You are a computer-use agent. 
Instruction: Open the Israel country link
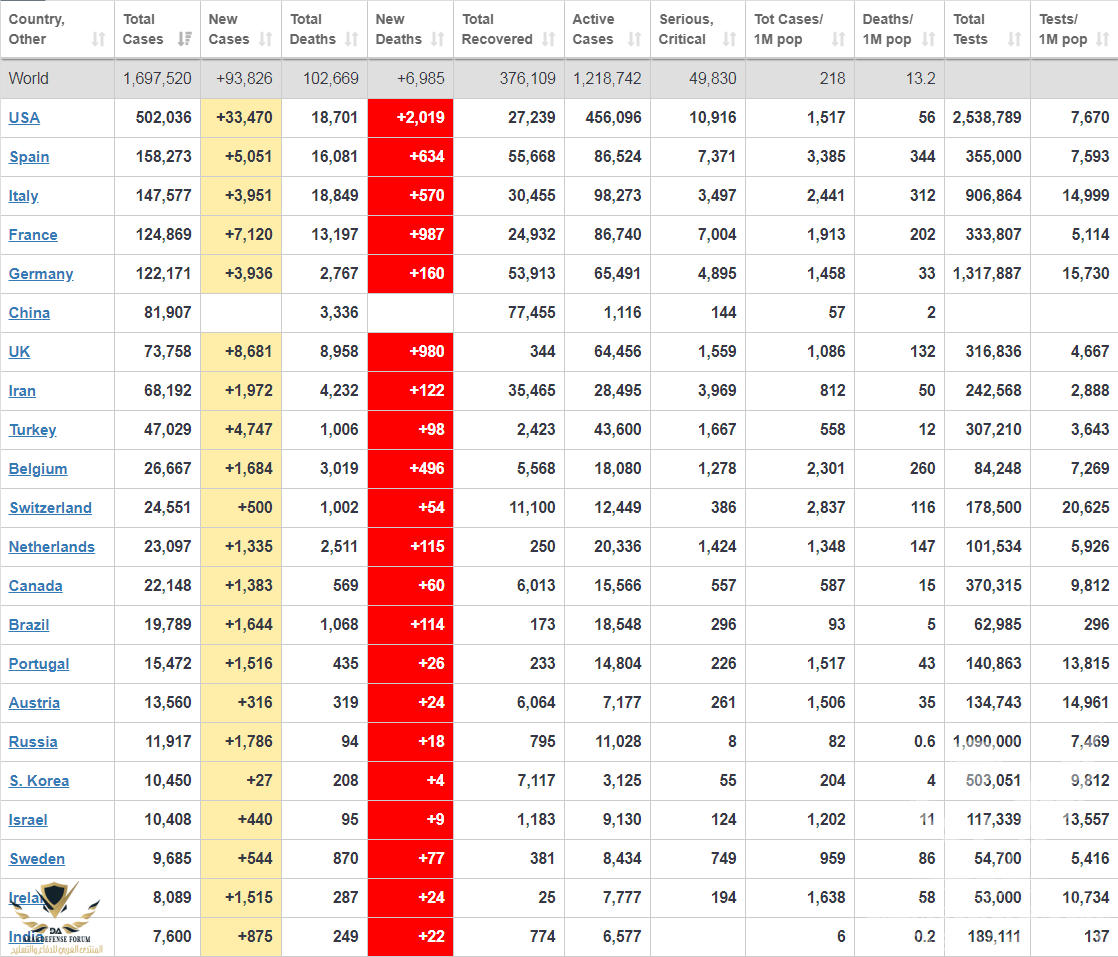point(28,820)
